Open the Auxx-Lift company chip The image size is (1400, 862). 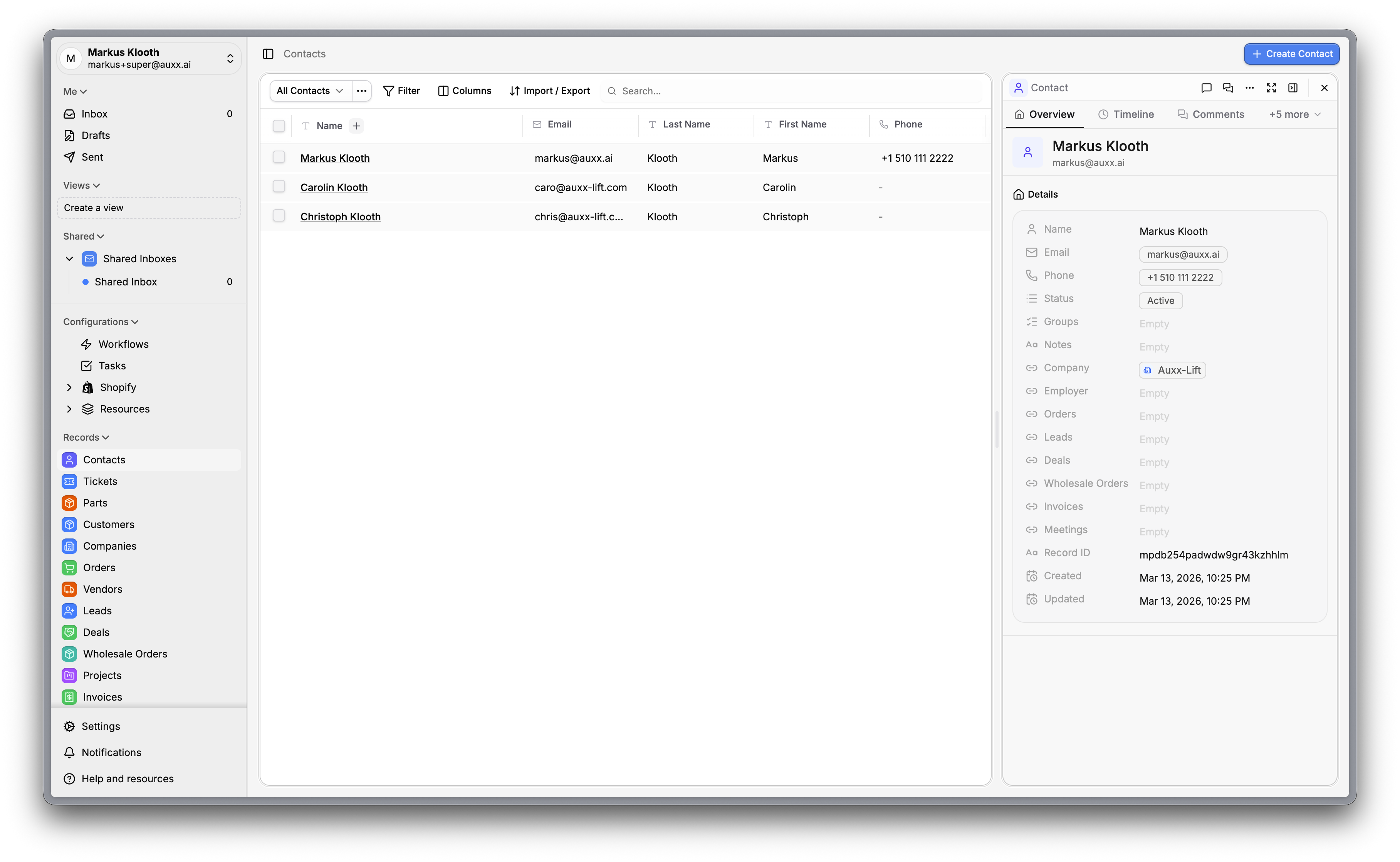(x=1172, y=370)
